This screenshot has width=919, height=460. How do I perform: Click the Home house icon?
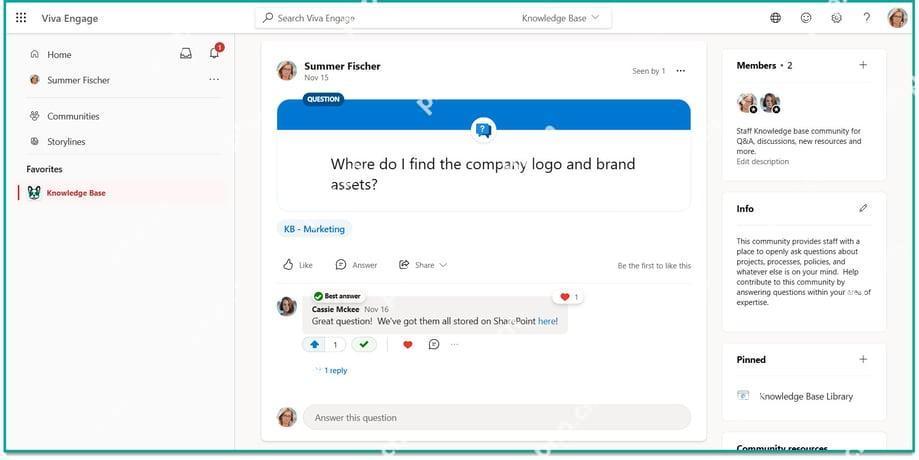pos(34,54)
